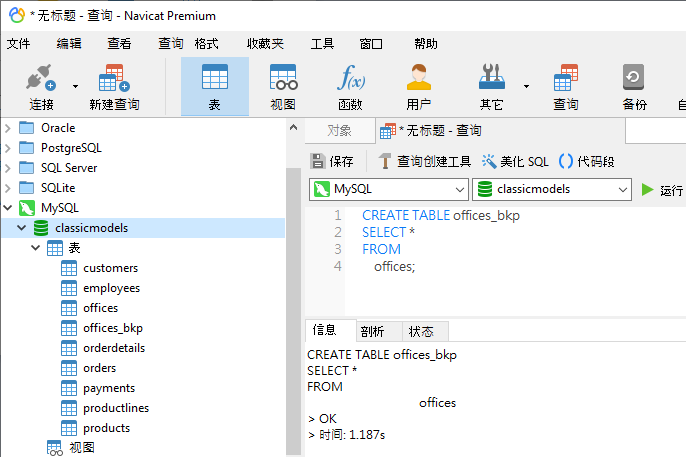The width and height of the screenshot is (686, 457).
Task: Click the Backup (备份) toolbar icon
Action: pyautogui.click(x=633, y=77)
